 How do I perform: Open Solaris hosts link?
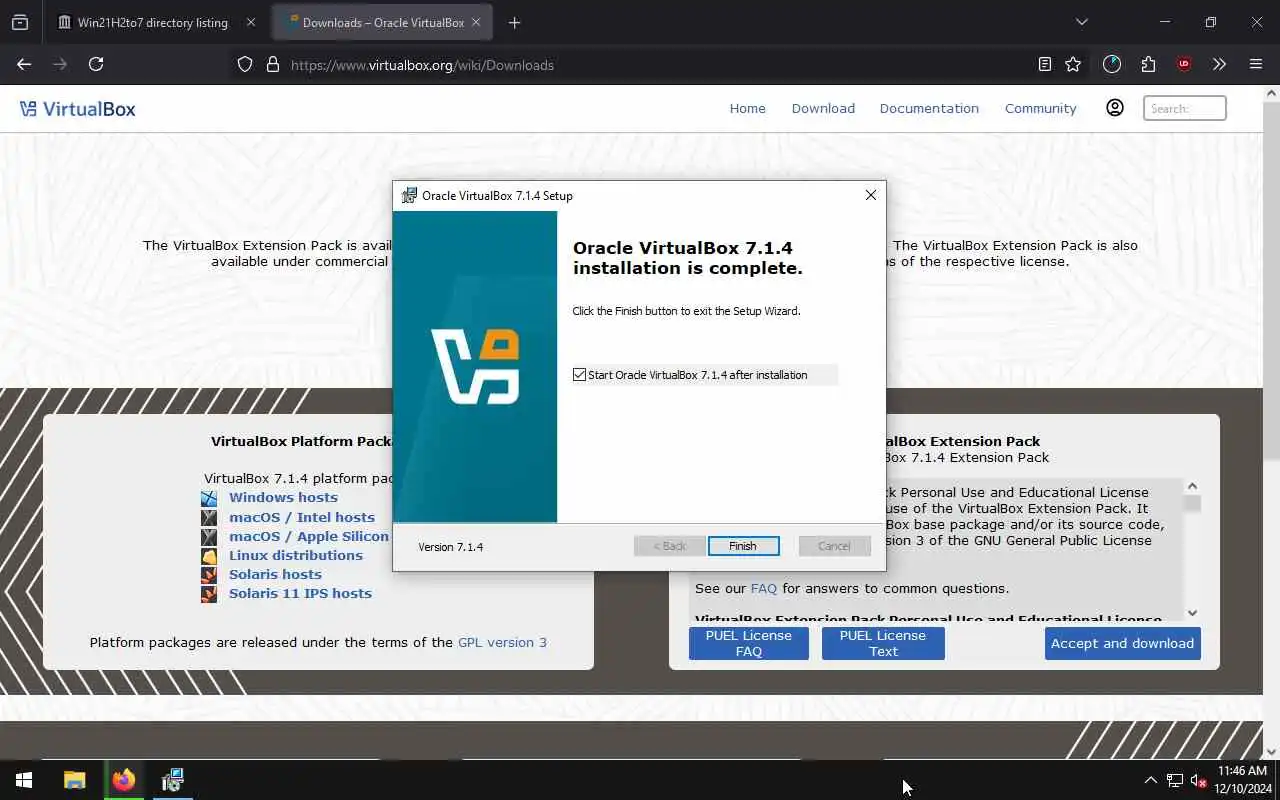275,574
